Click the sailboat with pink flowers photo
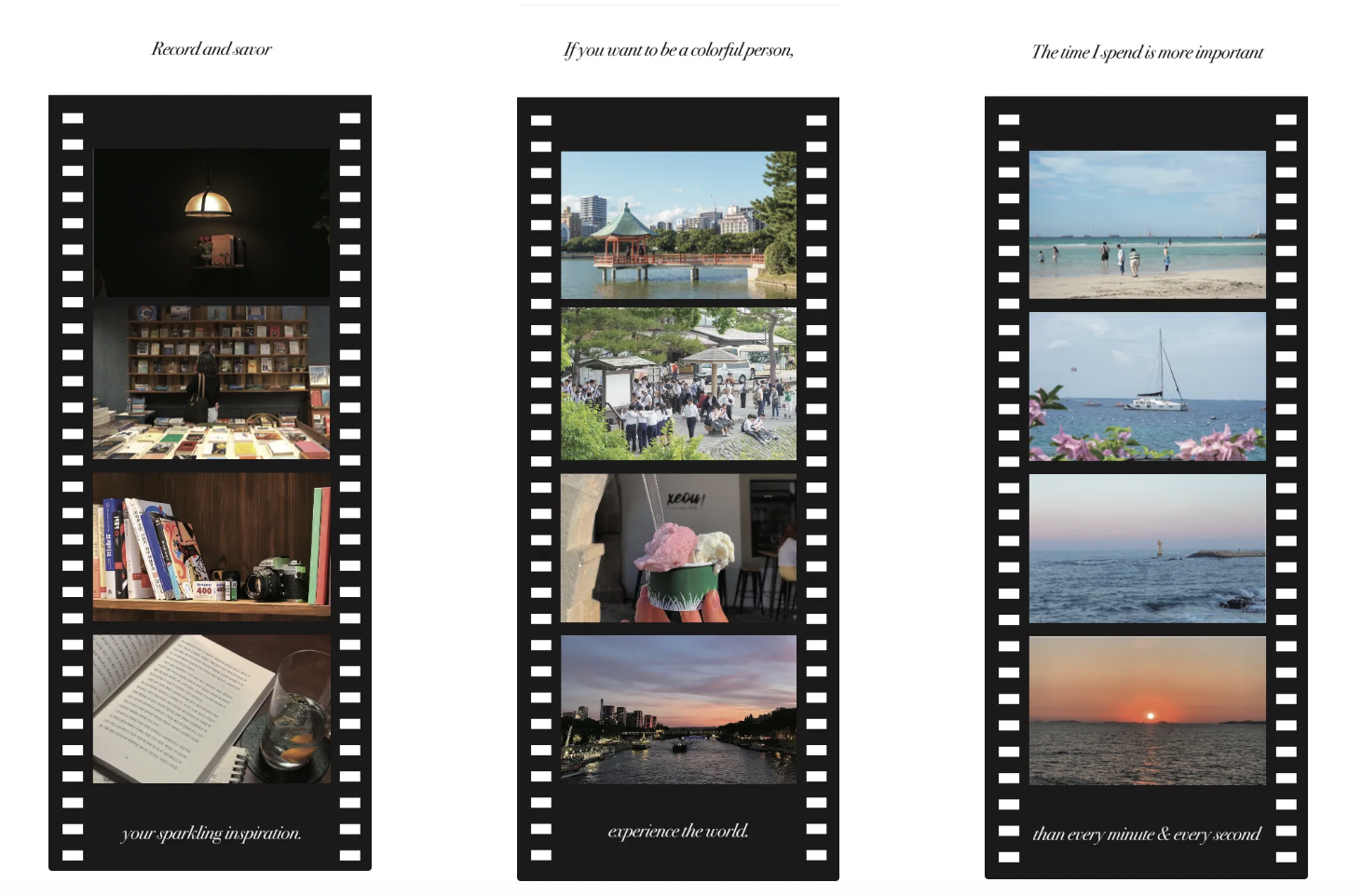 [x=1147, y=387]
